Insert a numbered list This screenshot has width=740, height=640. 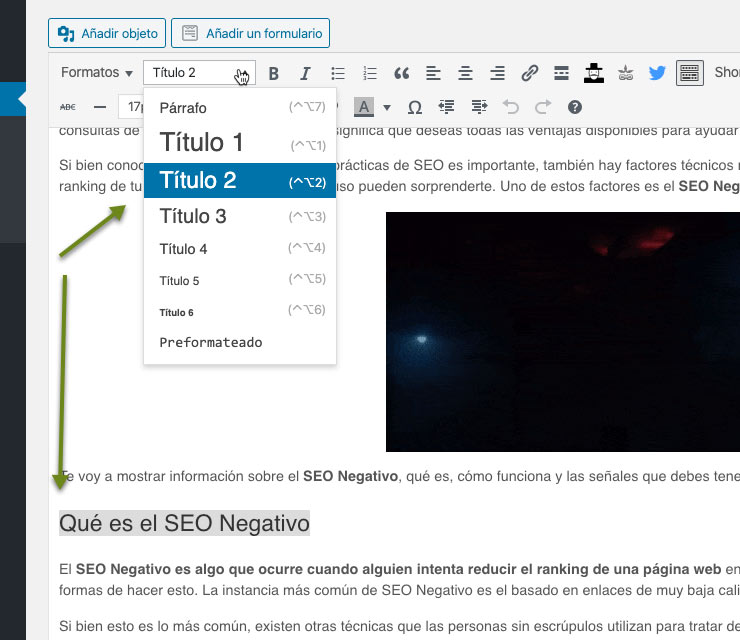370,73
